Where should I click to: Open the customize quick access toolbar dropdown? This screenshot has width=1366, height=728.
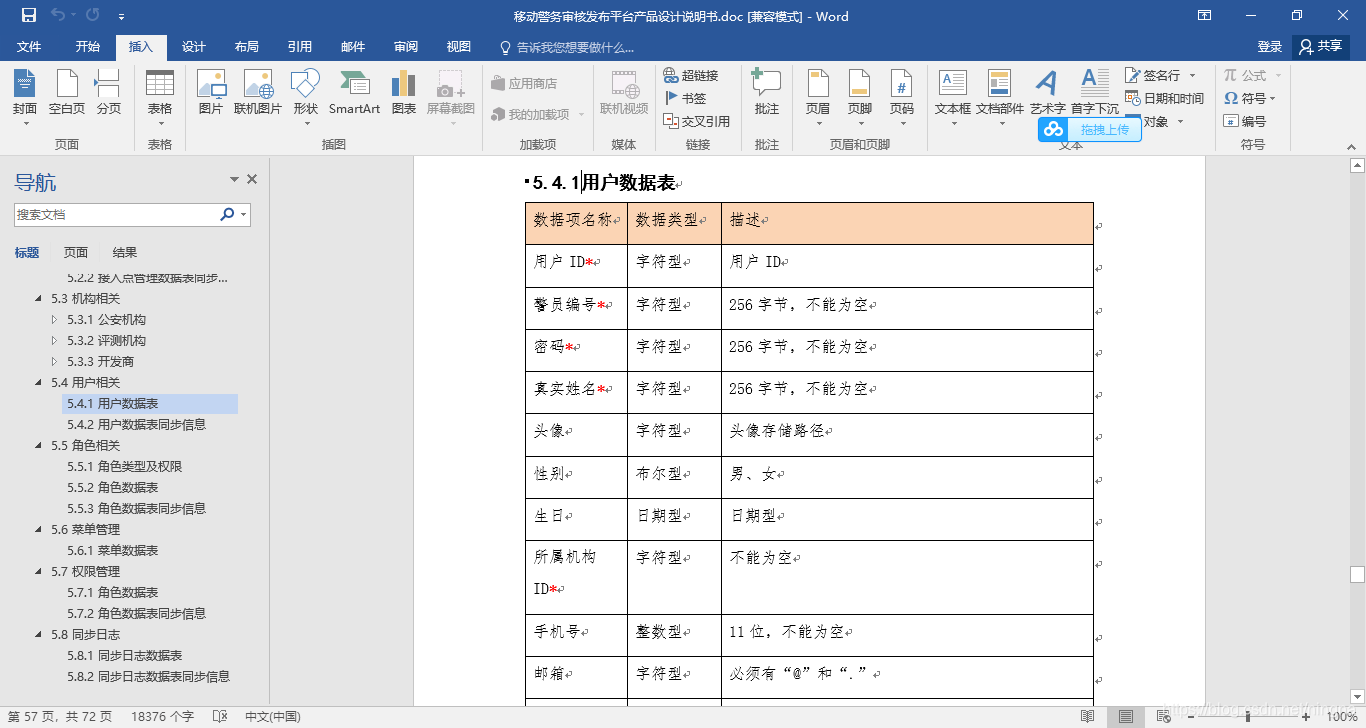pos(121,15)
